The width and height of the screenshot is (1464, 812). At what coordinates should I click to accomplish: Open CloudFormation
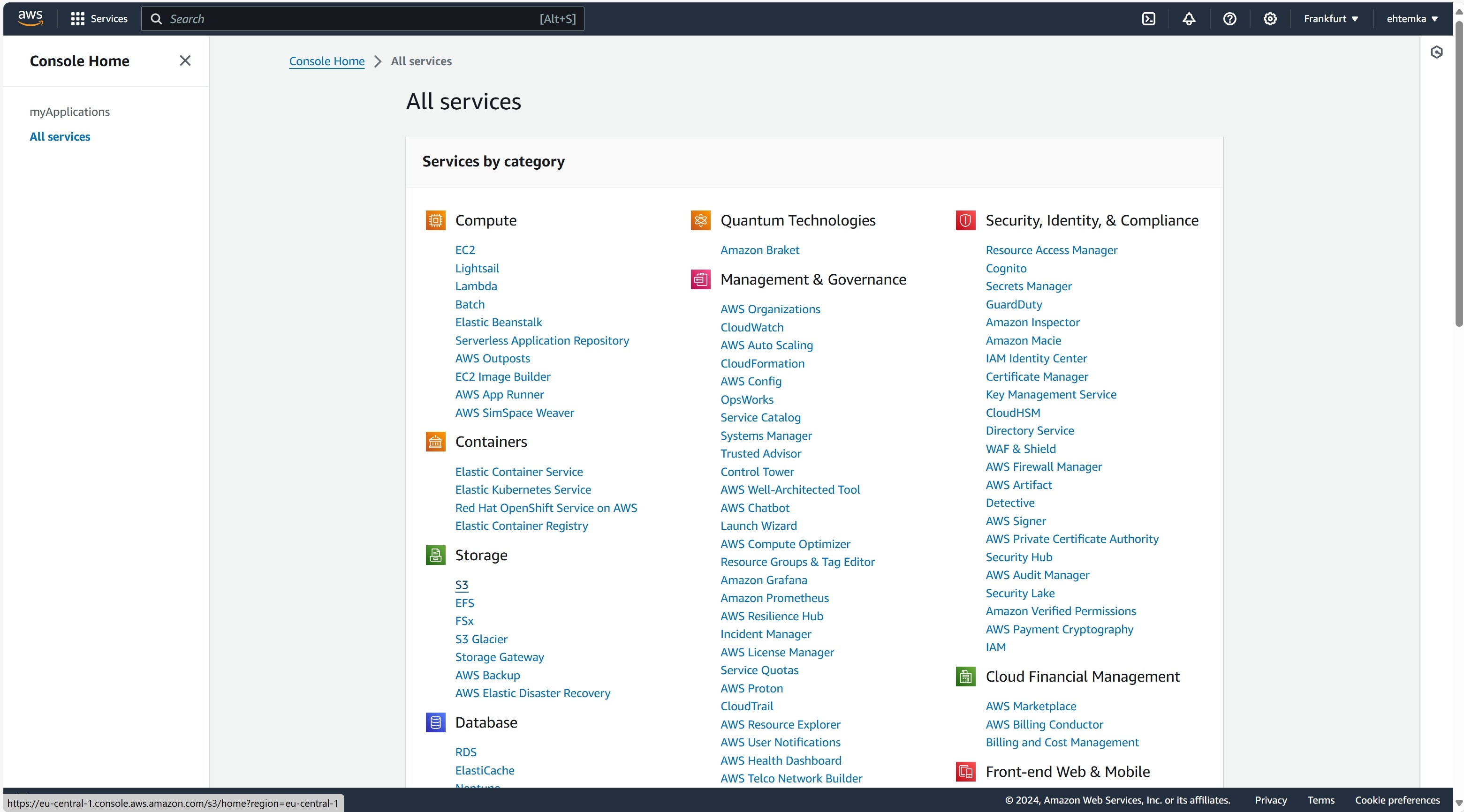[762, 363]
